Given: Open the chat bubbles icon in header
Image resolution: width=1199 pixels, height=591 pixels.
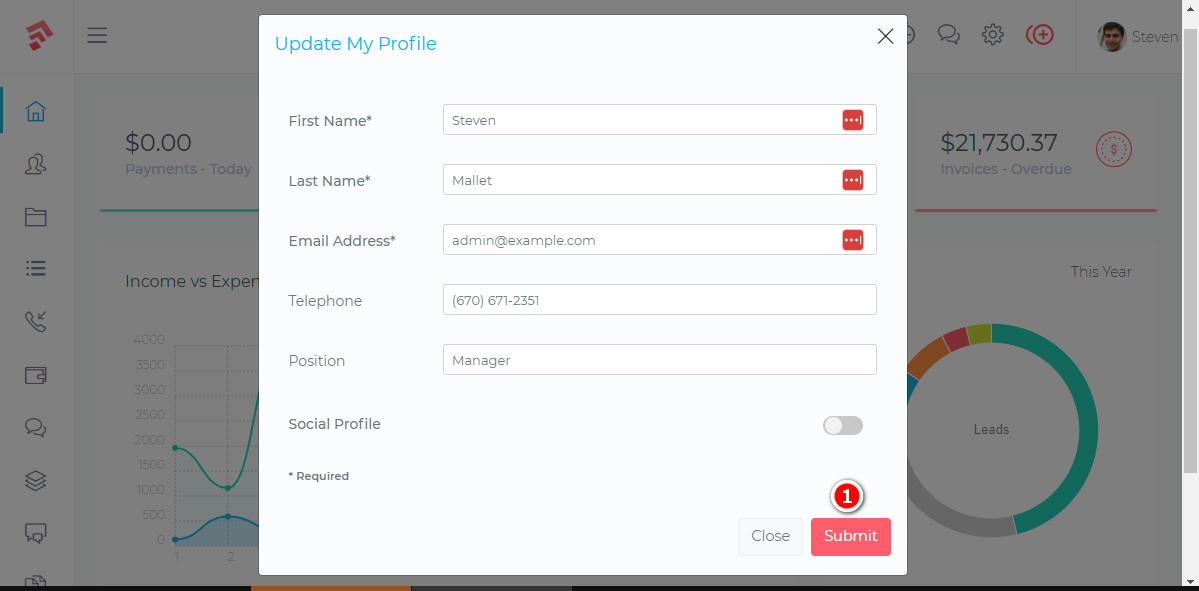Looking at the screenshot, I should [948, 35].
